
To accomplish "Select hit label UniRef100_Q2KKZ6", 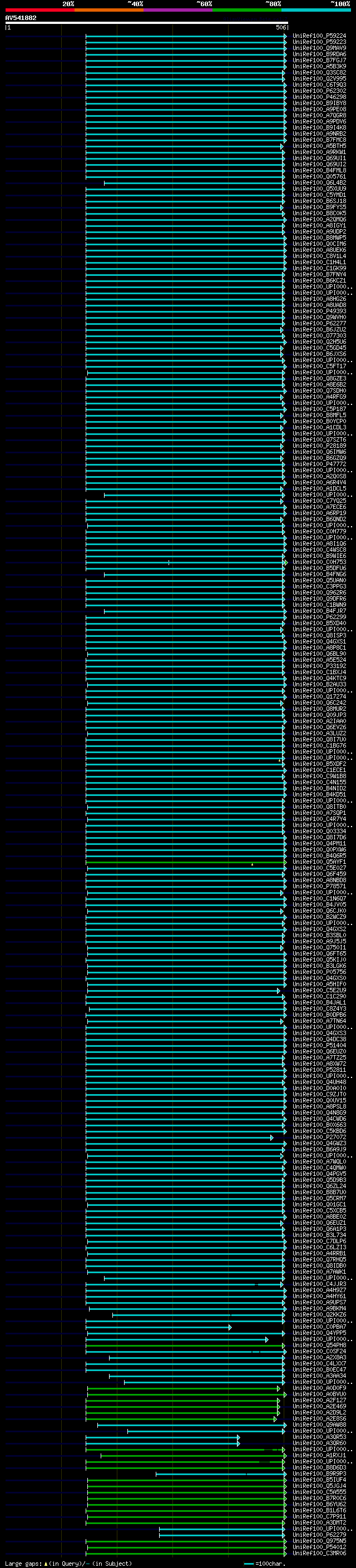I will (x=319, y=1315).
